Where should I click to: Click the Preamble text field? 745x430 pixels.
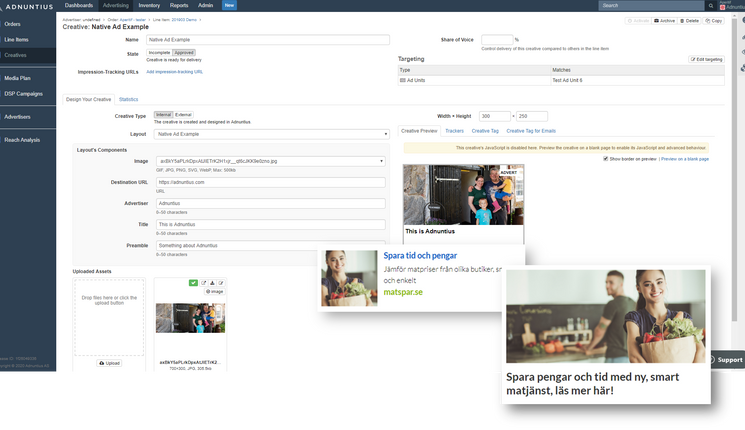[x=270, y=245]
